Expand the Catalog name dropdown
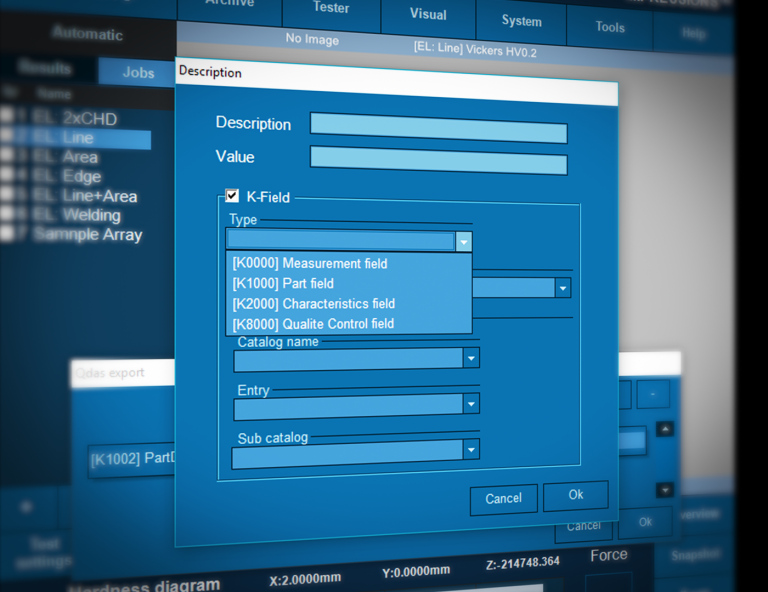 471,358
